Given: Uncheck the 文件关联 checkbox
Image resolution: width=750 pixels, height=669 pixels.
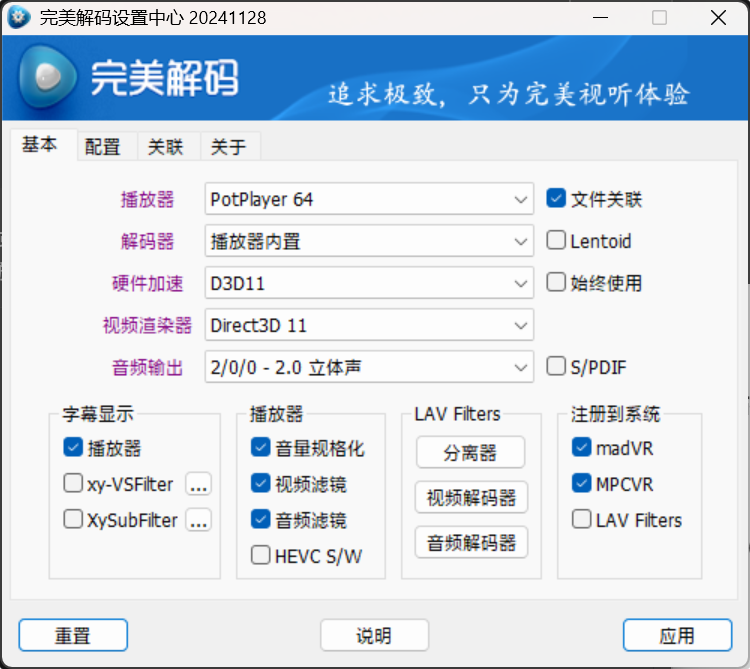Looking at the screenshot, I should point(557,200).
